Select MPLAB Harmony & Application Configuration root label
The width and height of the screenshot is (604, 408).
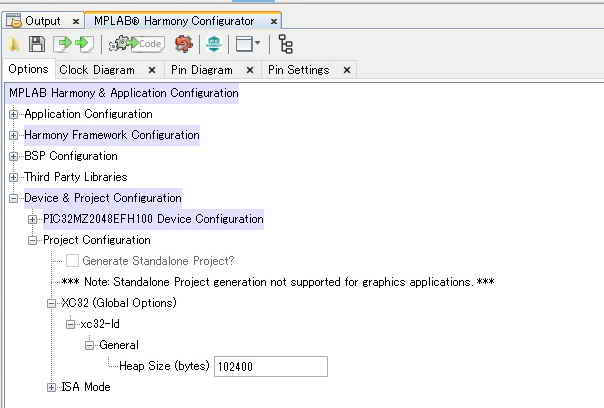pyautogui.click(x=124, y=93)
